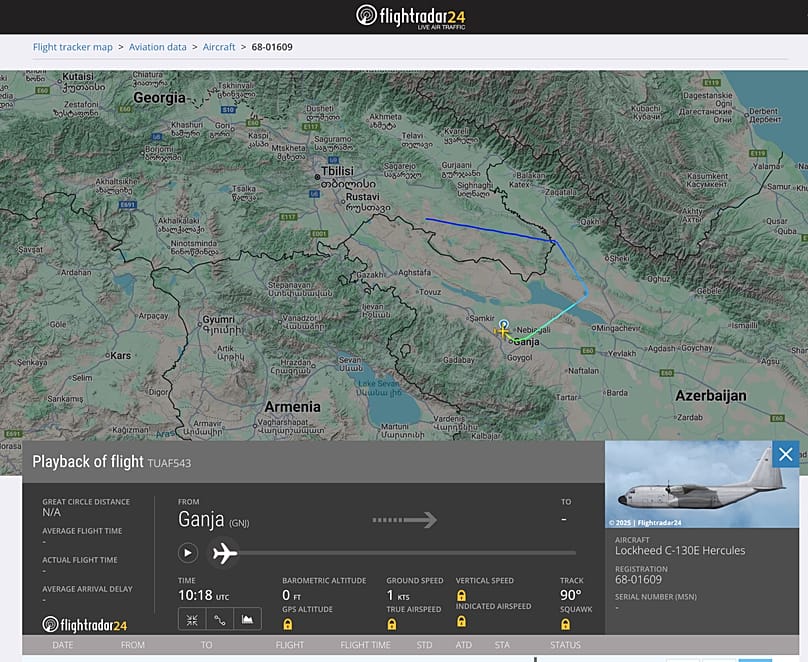Select the altitude graph icon

[x=247, y=619]
